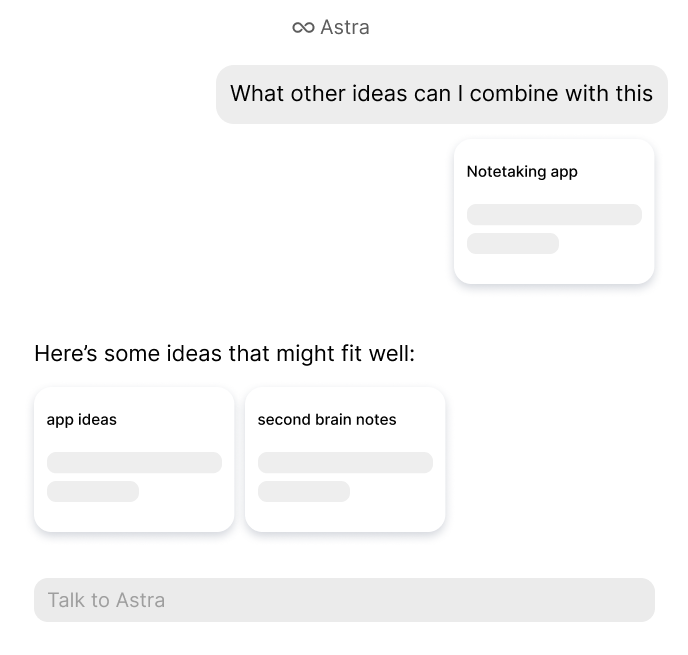Click the Astra infinity logo icon
This screenshot has width=688, height=655.
click(x=303, y=28)
